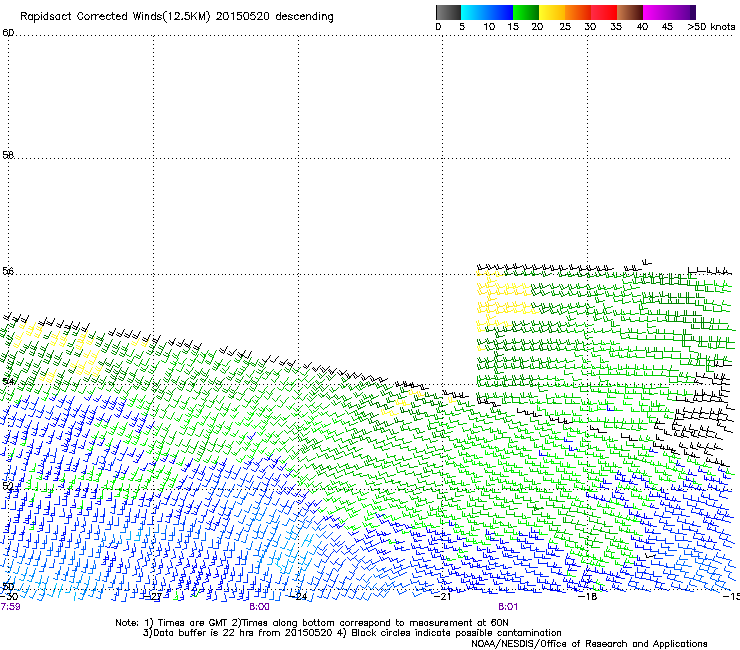
Task: Click the chart title 'Rapidscat Corrected Winds(12.5KM)'
Action: [x=115, y=17]
